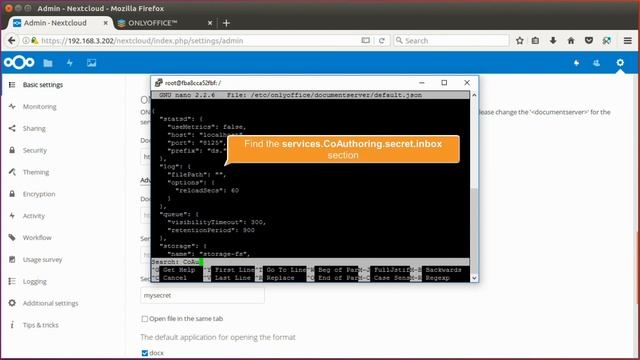Click nano Search prompt line

click(x=310, y=262)
